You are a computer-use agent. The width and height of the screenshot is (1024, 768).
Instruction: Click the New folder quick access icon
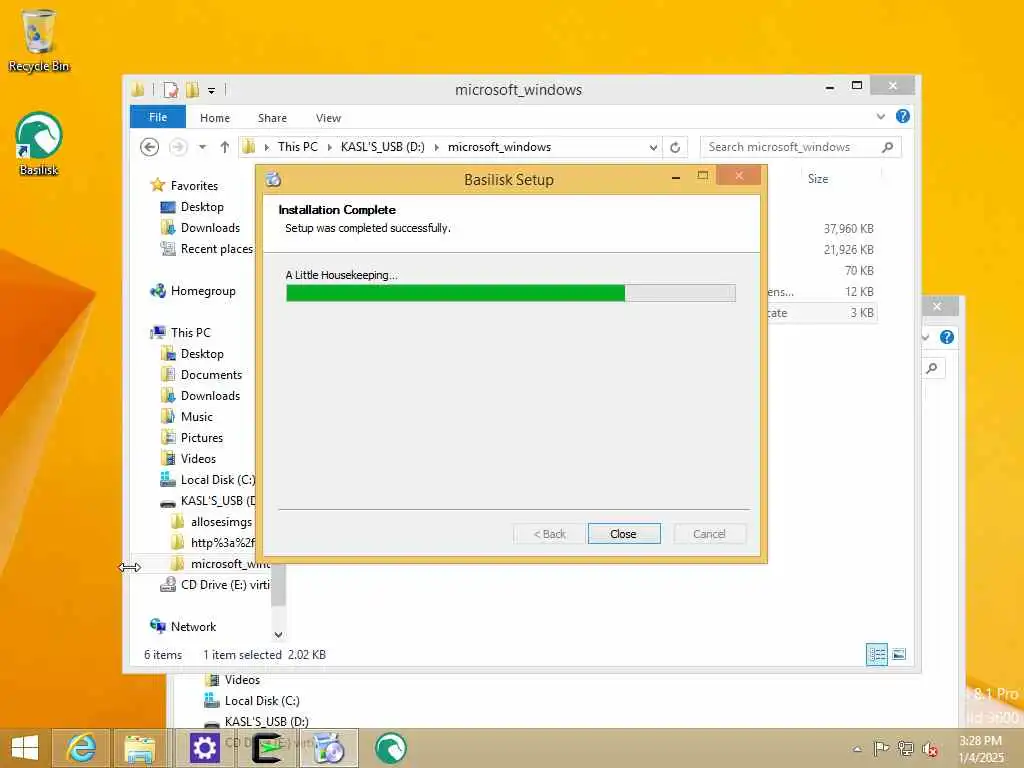[x=193, y=90]
